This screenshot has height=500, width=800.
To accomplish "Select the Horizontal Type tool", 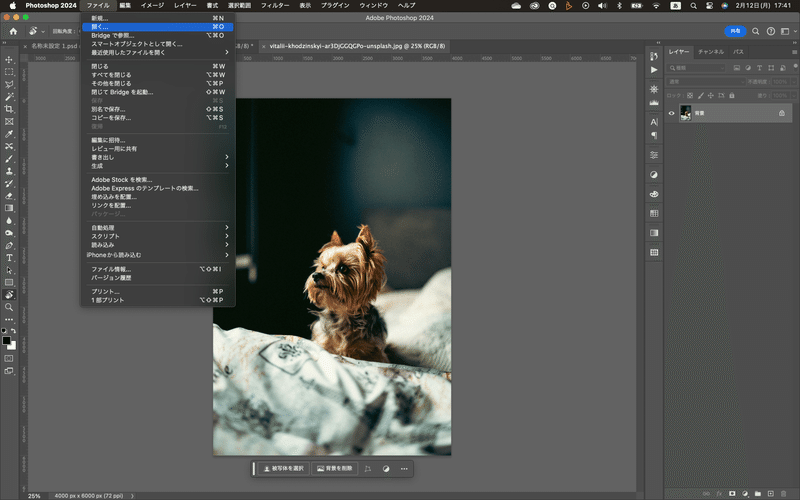I will click(x=9, y=258).
